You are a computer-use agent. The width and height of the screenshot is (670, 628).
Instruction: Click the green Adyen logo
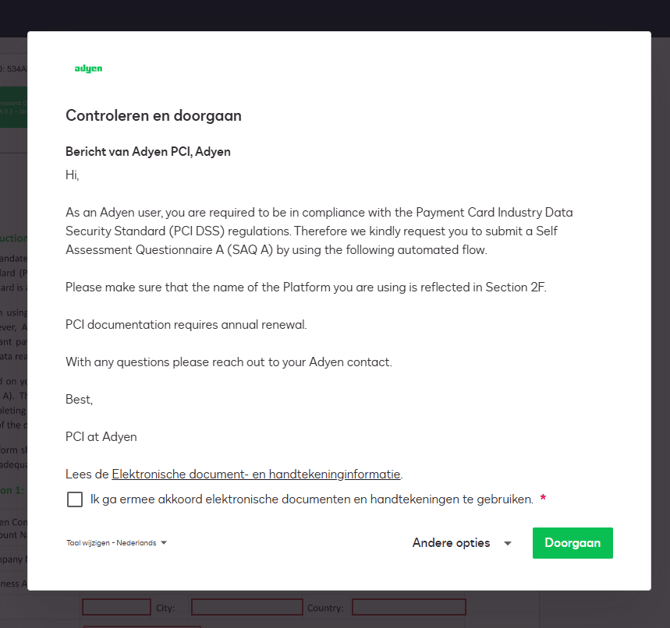(x=88, y=69)
